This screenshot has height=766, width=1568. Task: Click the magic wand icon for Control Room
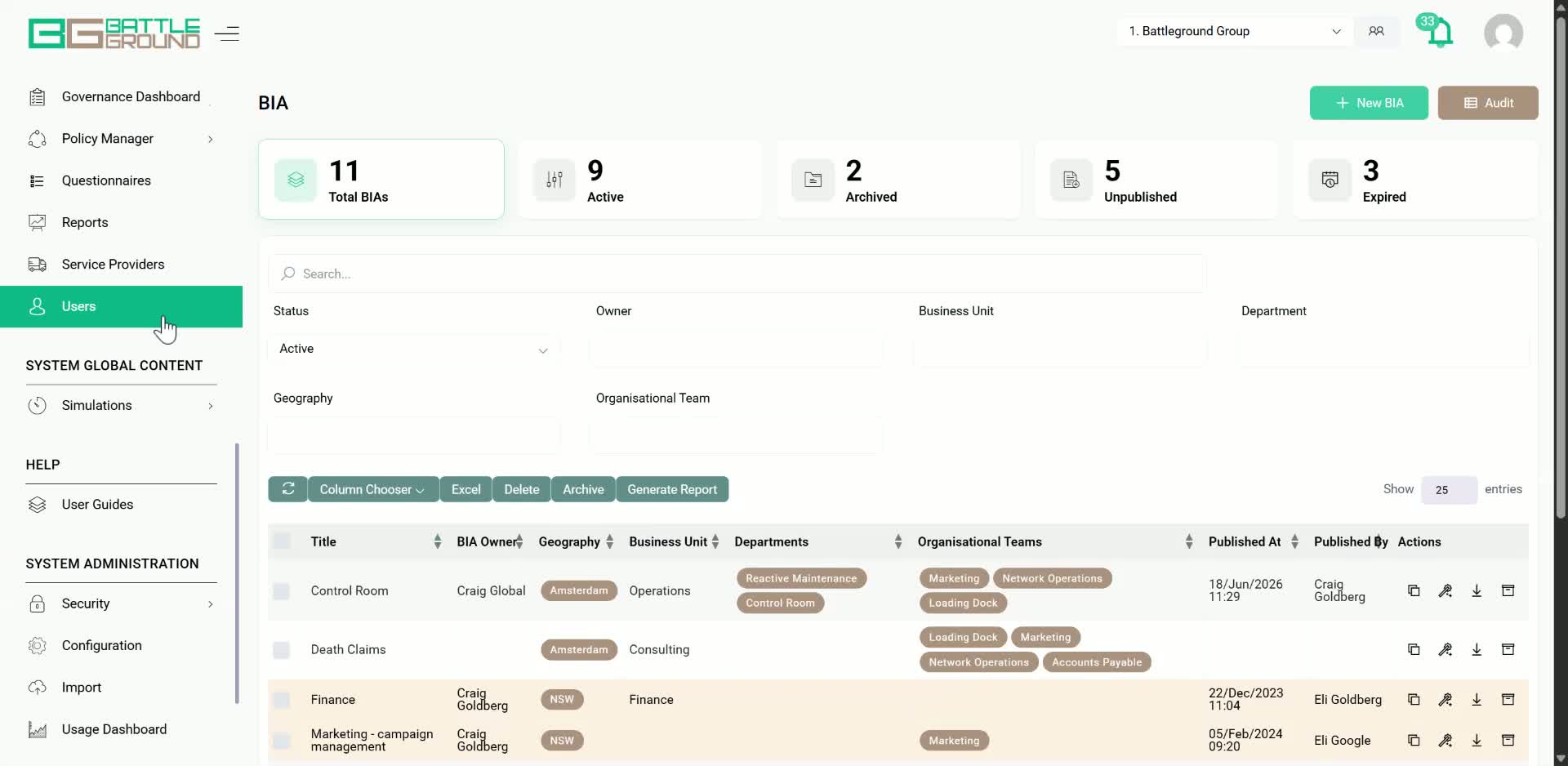(x=1445, y=590)
